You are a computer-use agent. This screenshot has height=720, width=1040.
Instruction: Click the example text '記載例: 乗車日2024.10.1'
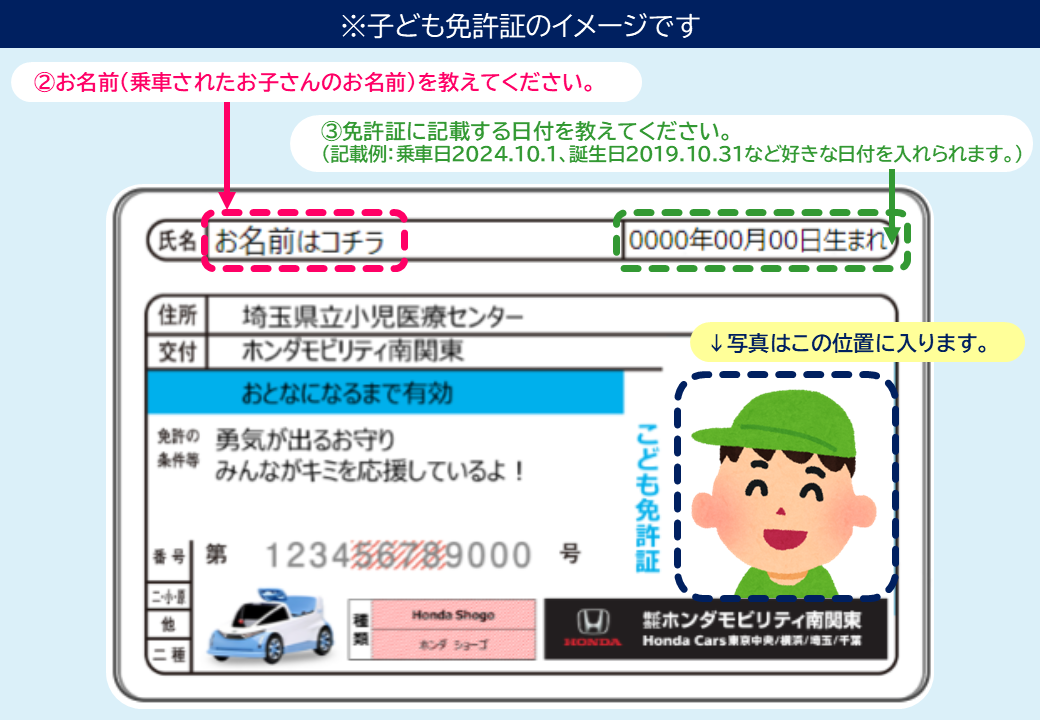point(443,154)
